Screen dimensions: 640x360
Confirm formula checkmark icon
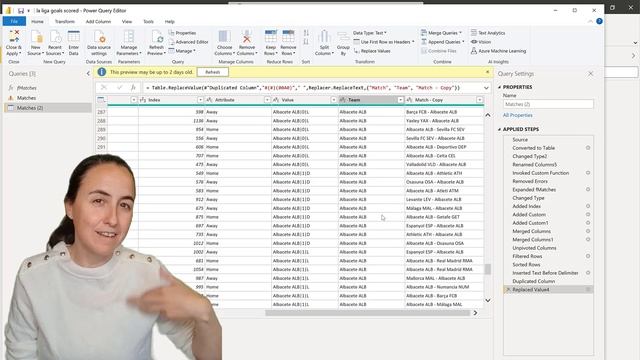click(119, 87)
